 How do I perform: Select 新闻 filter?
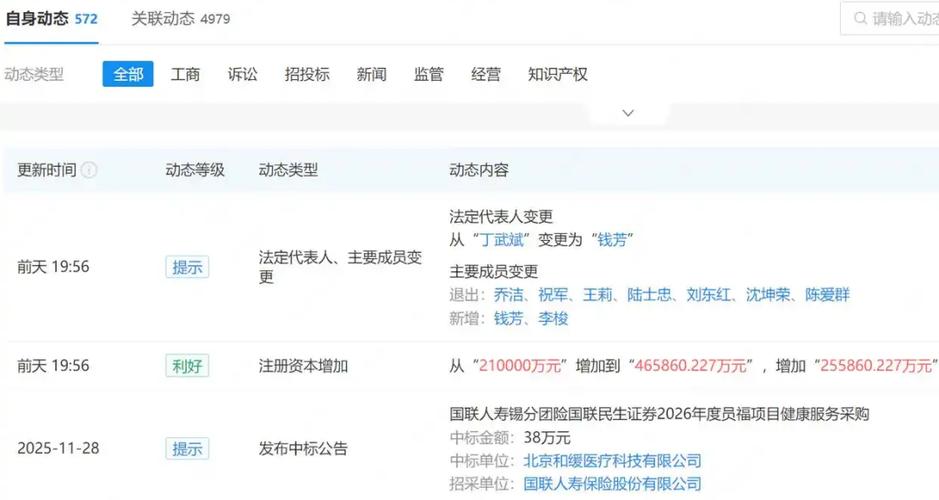(371, 74)
